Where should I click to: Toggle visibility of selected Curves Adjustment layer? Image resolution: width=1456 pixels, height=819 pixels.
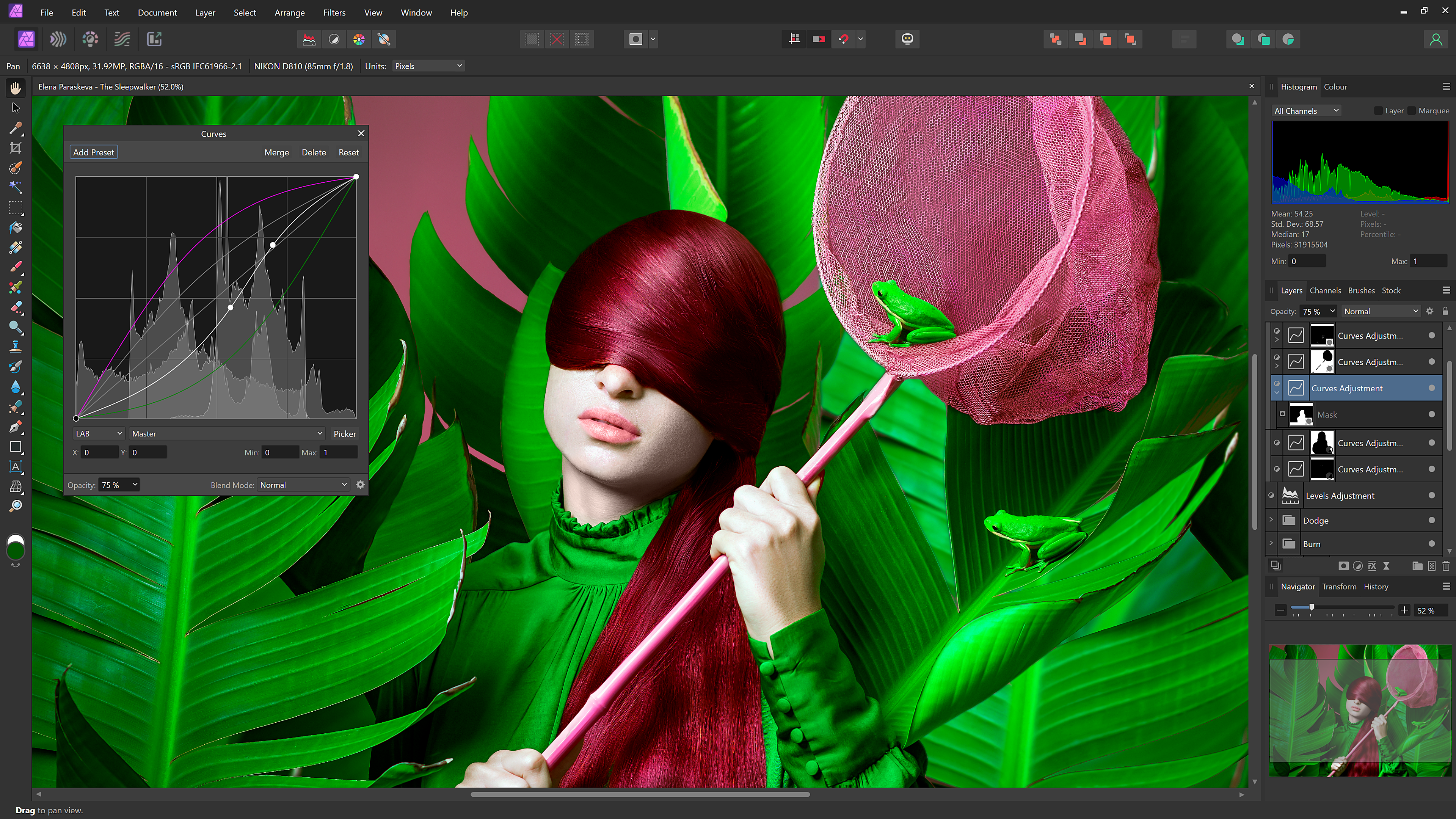pyautogui.click(x=1432, y=388)
